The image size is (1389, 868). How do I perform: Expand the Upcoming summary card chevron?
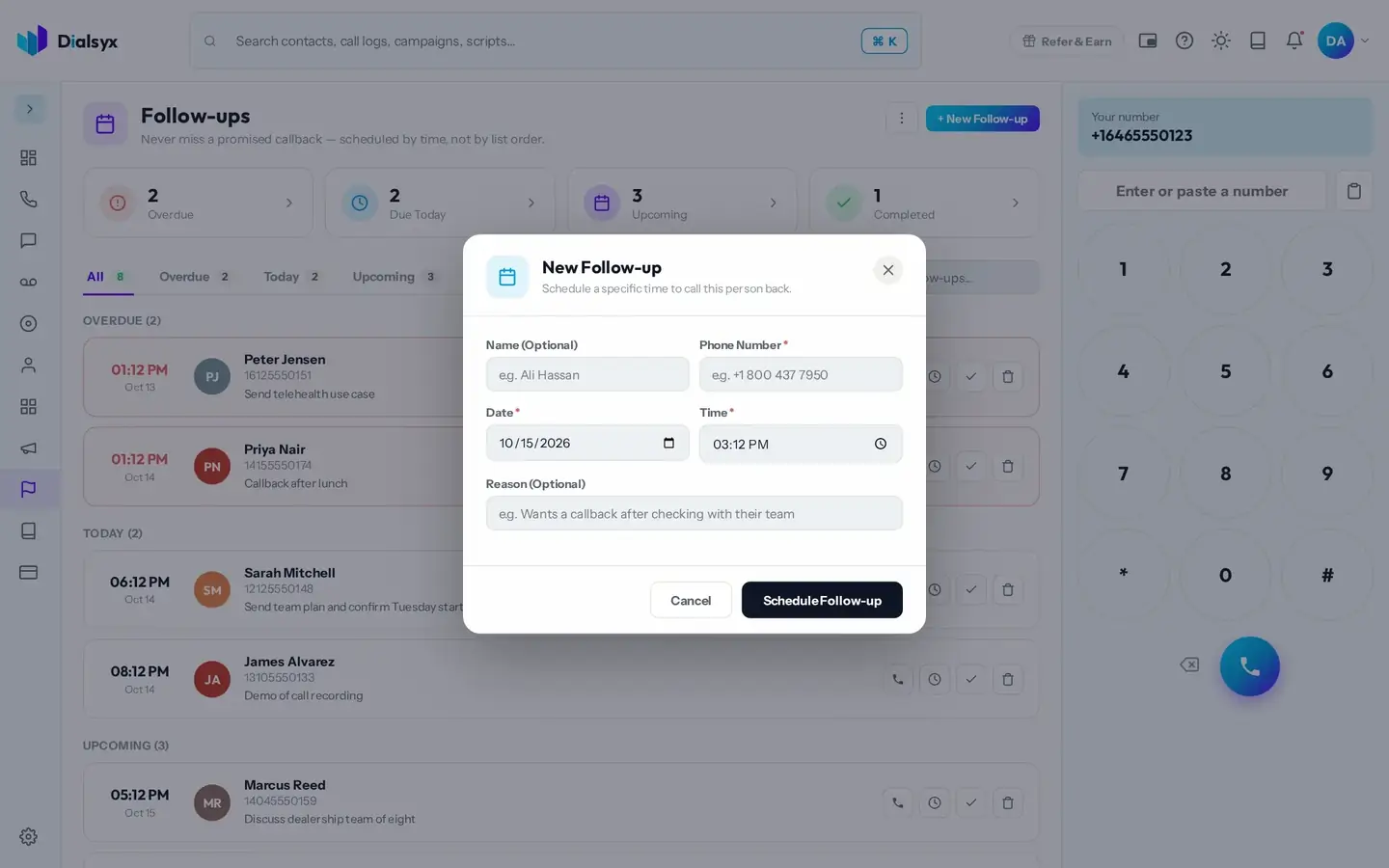tap(773, 203)
